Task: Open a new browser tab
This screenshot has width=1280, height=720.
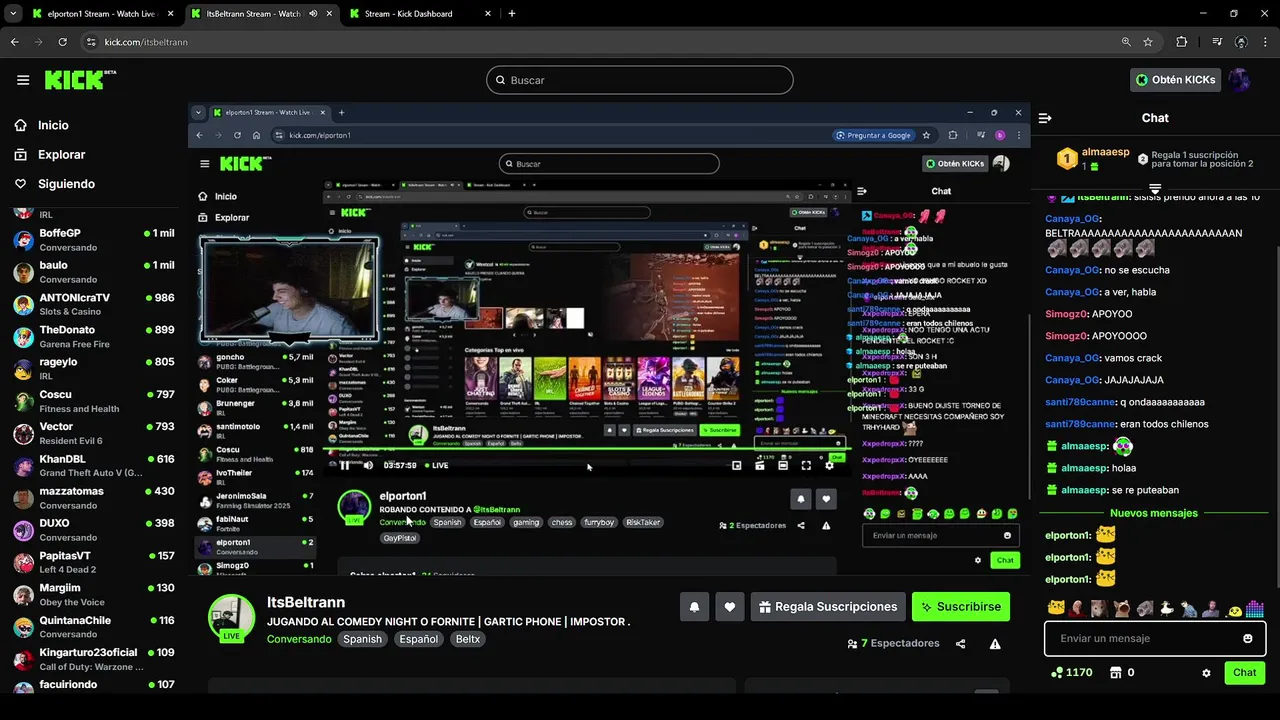Action: pos(512,14)
